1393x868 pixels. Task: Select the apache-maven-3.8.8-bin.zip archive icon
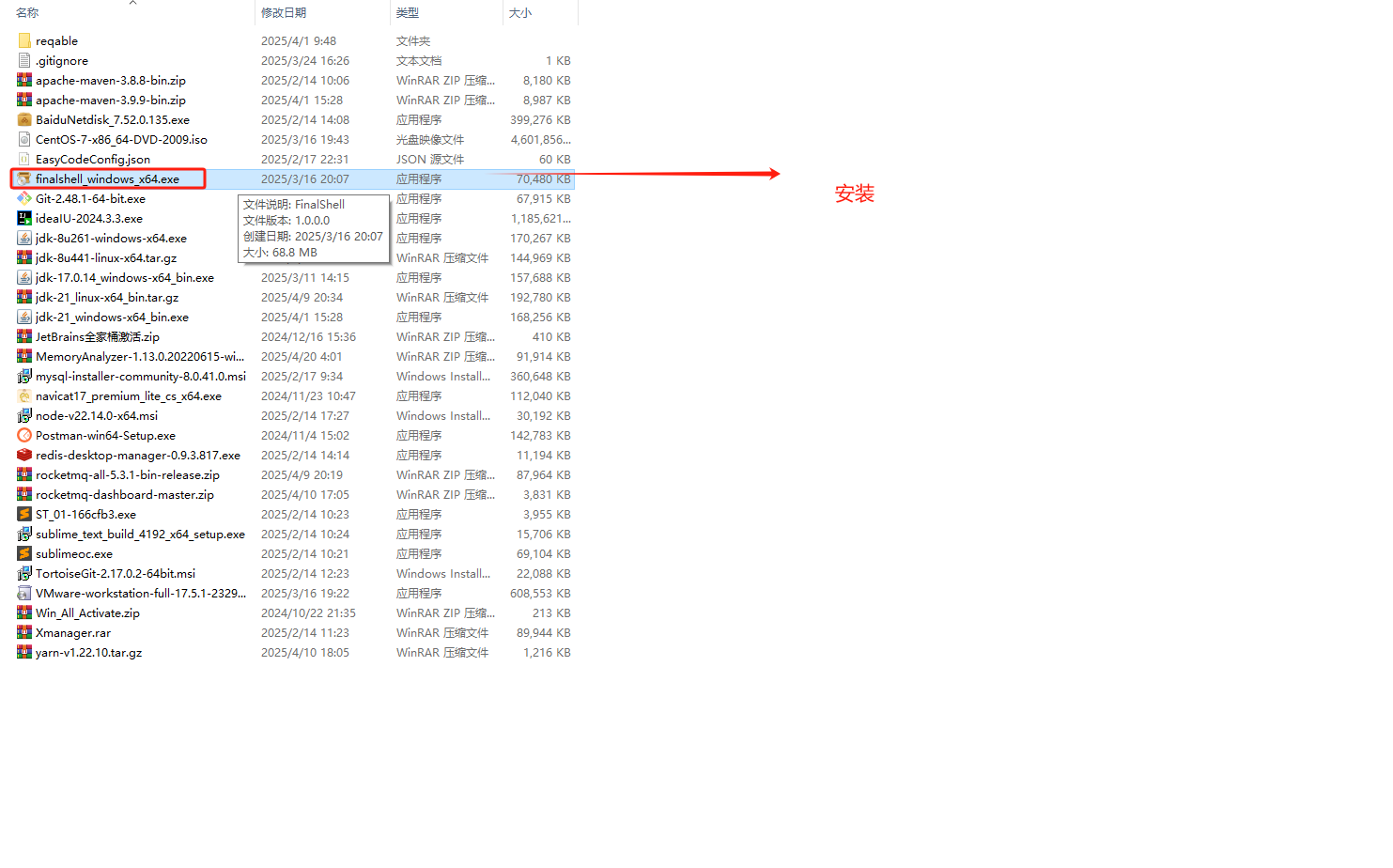(x=24, y=80)
